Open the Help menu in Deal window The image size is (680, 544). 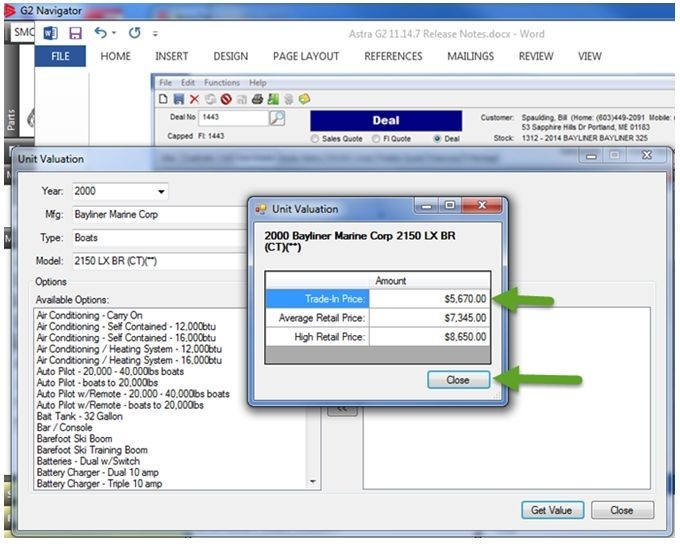tap(258, 82)
